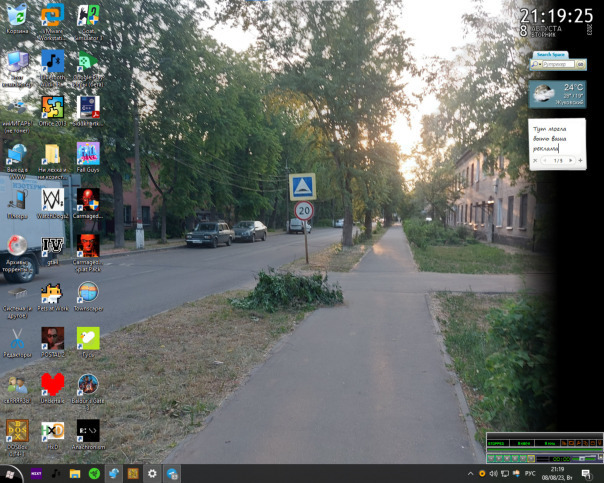The width and height of the screenshot is (604, 483).
Task: Launch the Anachronism shortcut
Action: coord(88,434)
